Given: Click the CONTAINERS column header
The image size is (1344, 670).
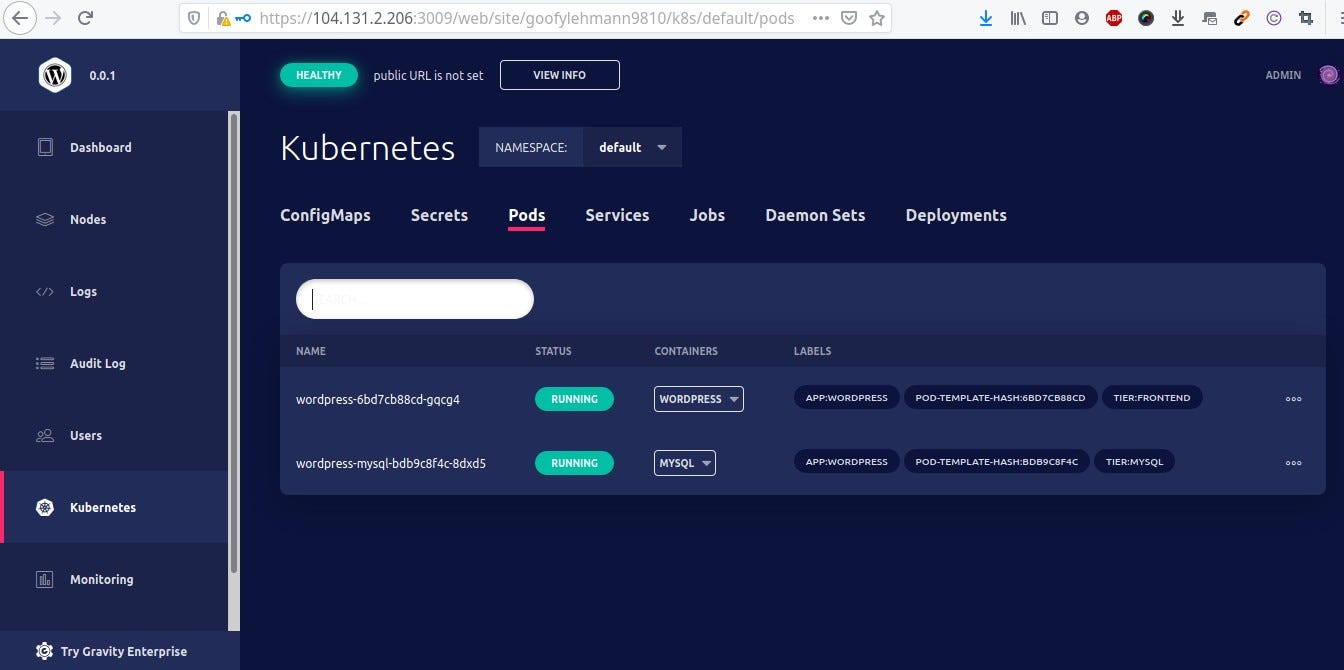Looking at the screenshot, I should [686, 351].
